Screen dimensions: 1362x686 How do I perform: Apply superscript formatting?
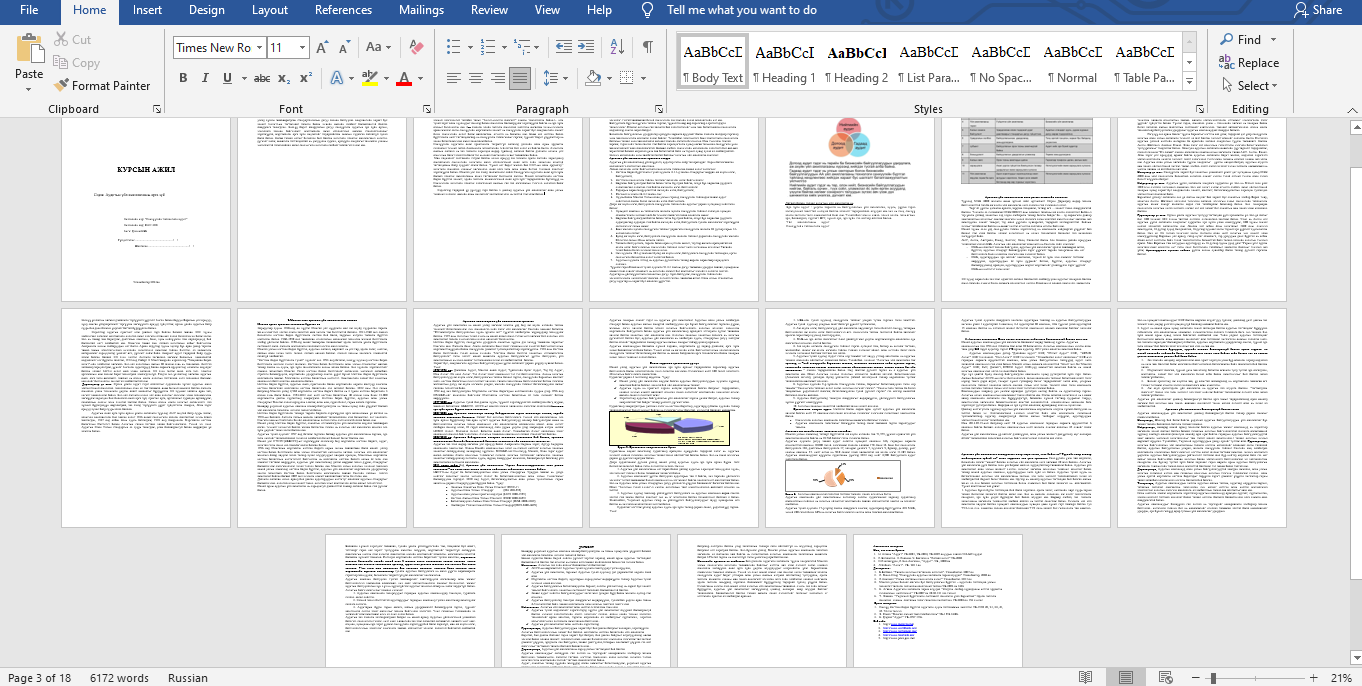(x=306, y=78)
